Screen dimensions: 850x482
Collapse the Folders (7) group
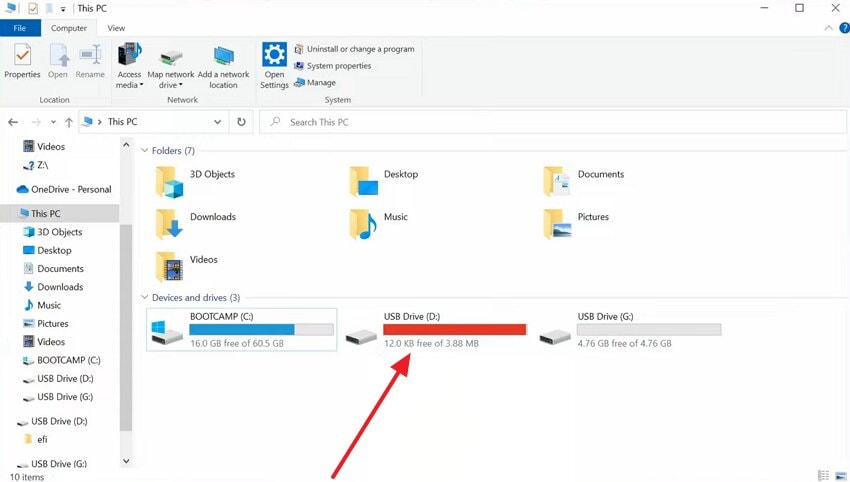144,150
